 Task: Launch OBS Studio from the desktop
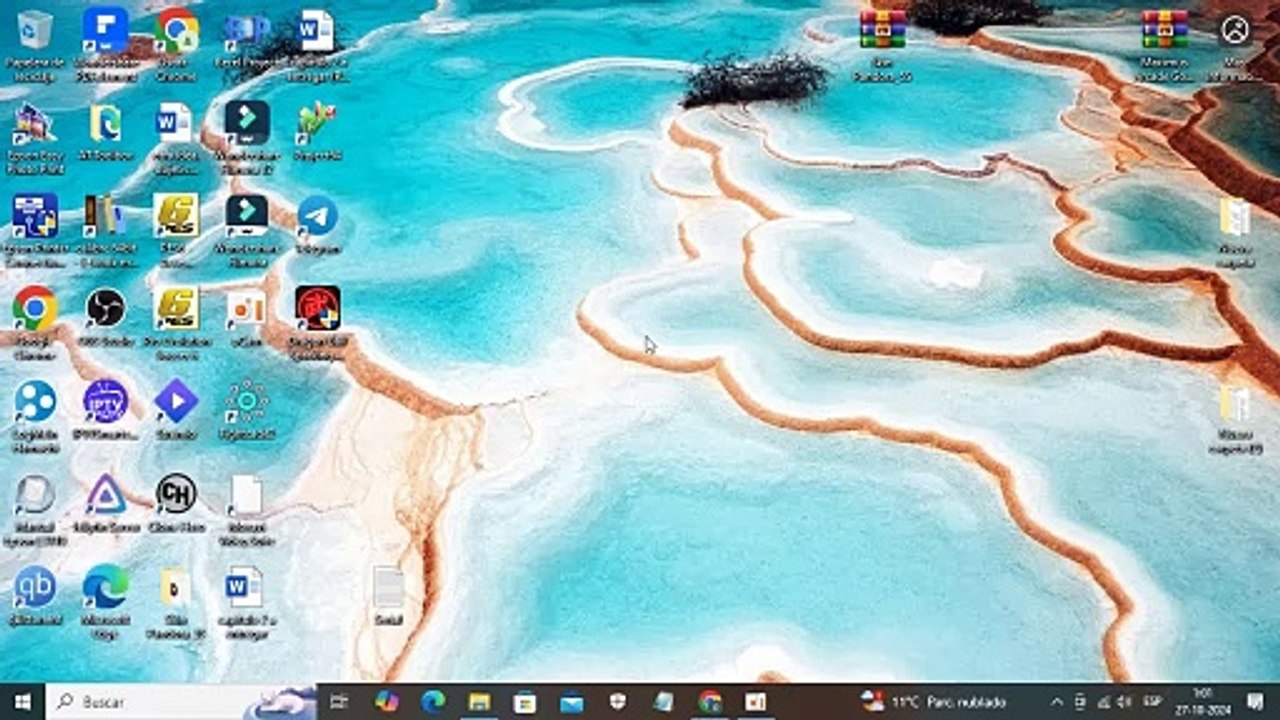pyautogui.click(x=105, y=308)
